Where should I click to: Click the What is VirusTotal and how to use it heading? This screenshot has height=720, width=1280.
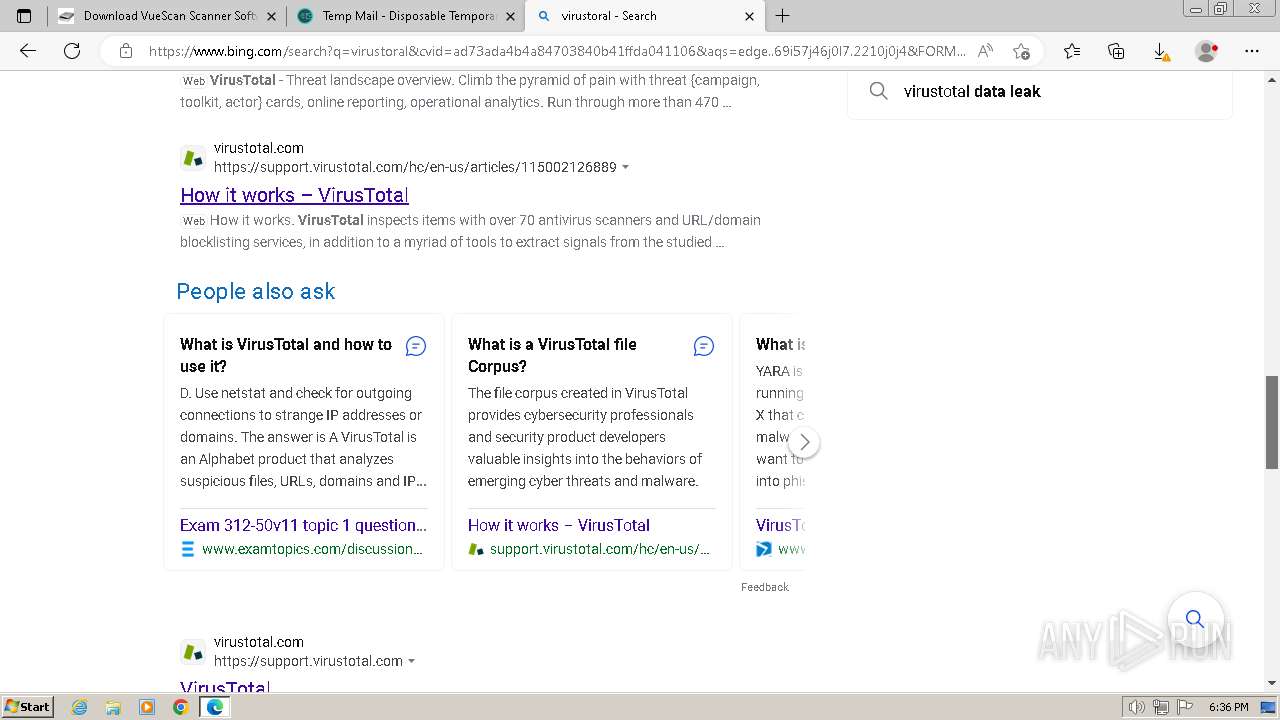click(286, 355)
